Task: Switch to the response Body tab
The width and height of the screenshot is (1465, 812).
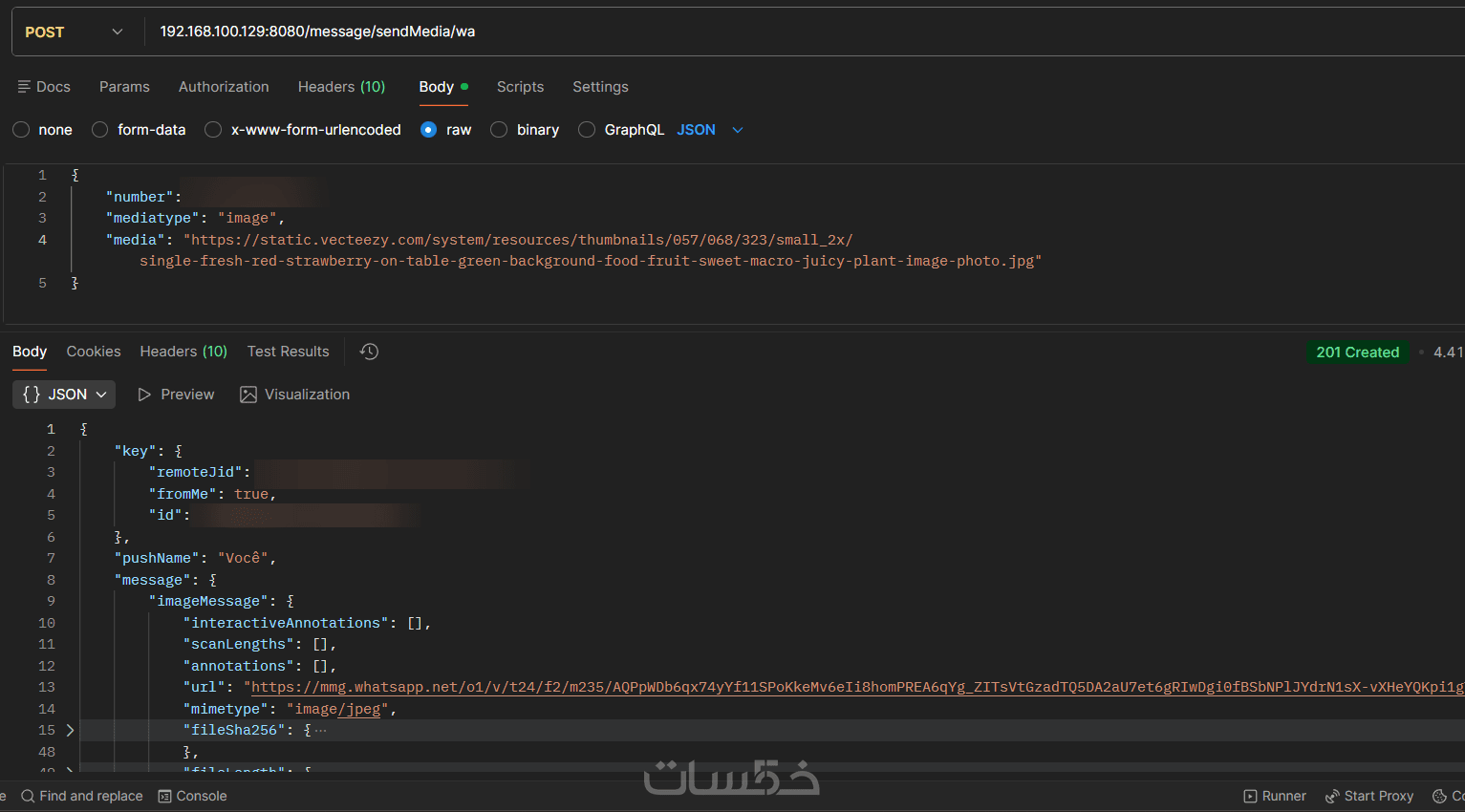Action: coord(30,352)
